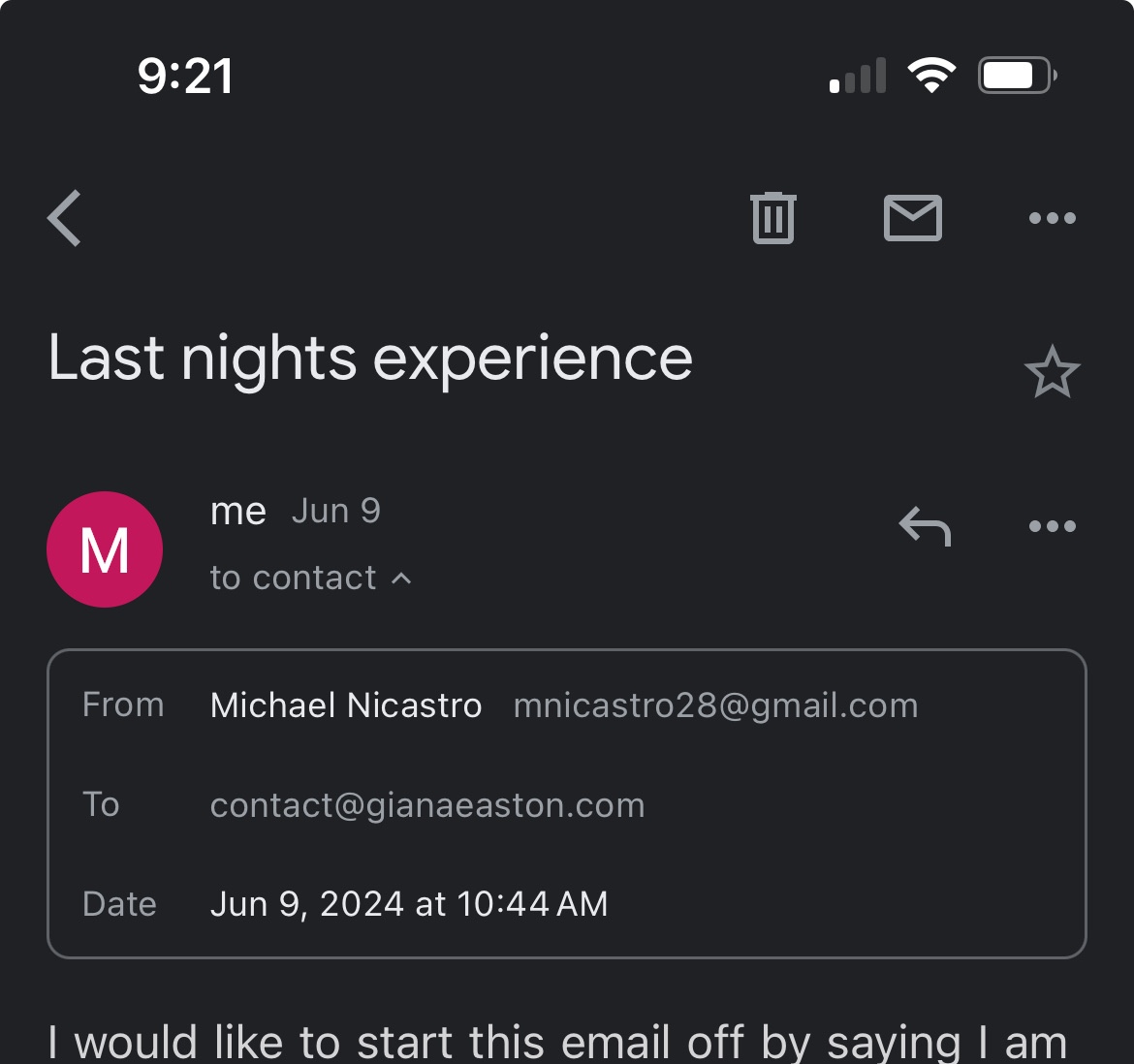The width and height of the screenshot is (1134, 1064).
Task: Tap sender address mnicastro28@gmail.com
Action: click(715, 705)
